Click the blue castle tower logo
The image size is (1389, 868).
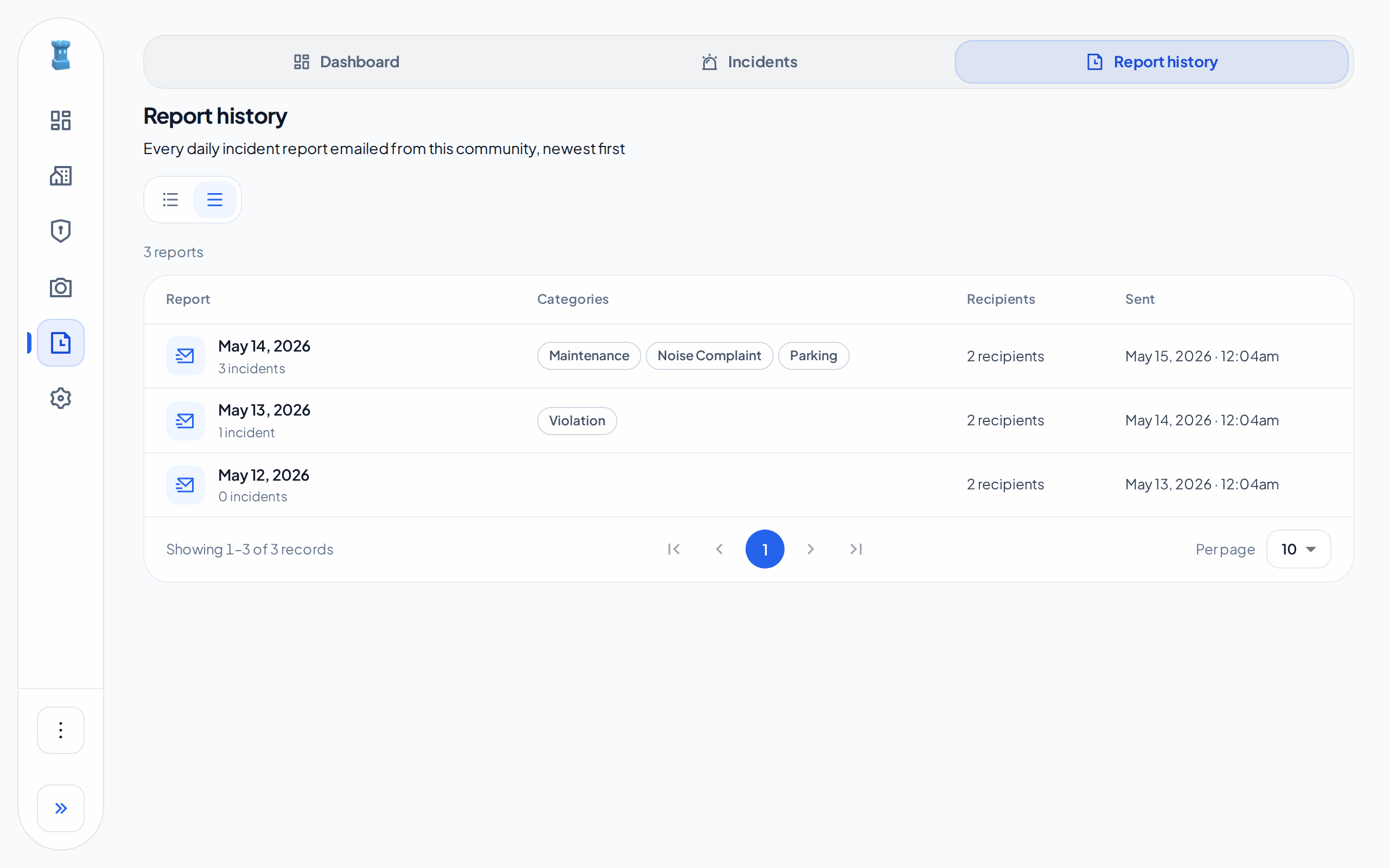tap(61, 55)
